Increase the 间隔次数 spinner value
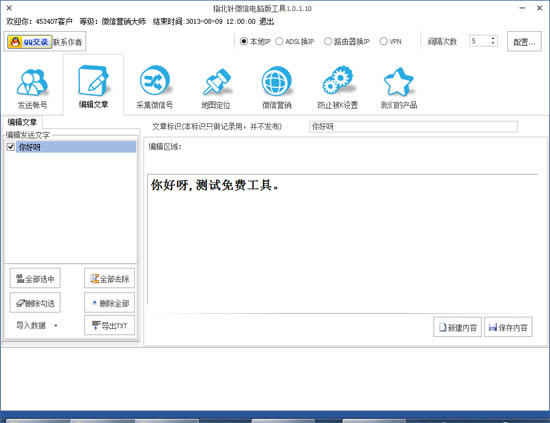550x423 pixels. pos(493,38)
